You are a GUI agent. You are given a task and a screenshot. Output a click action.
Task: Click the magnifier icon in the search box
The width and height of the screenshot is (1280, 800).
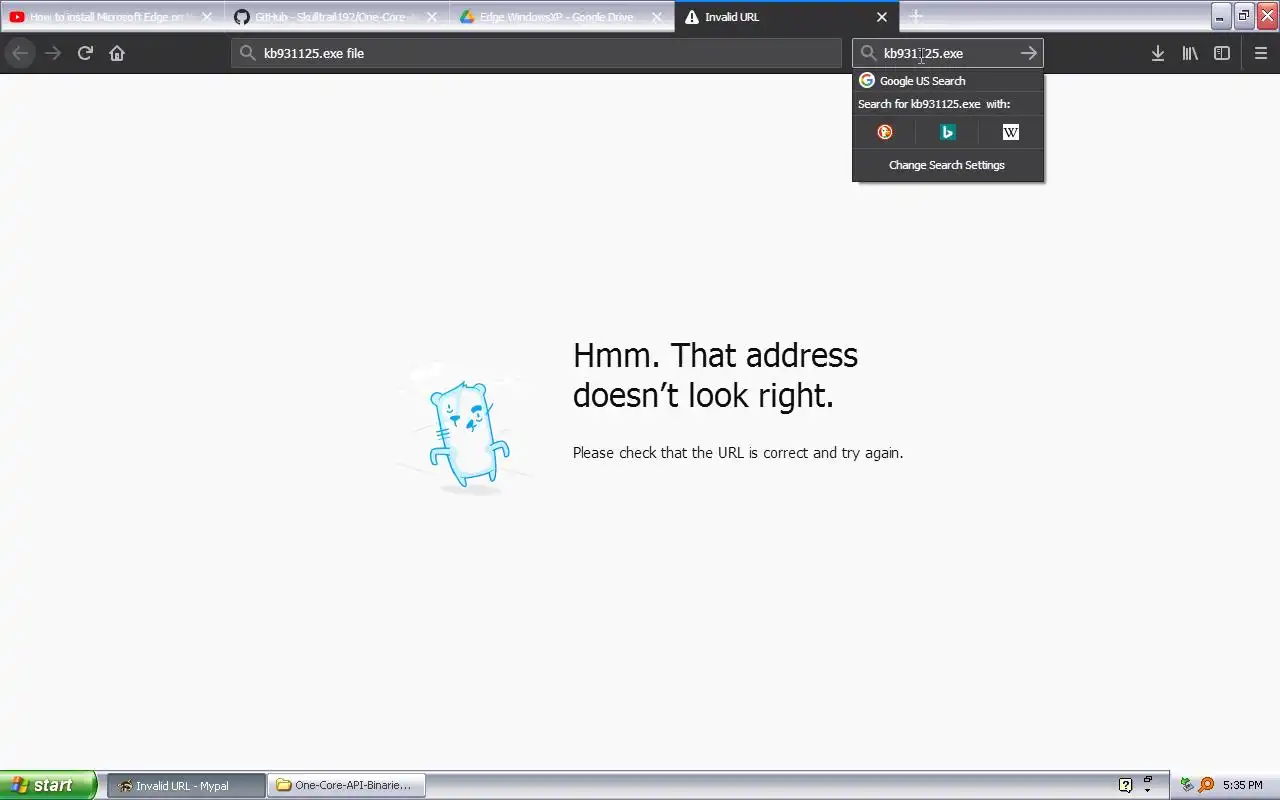point(868,53)
